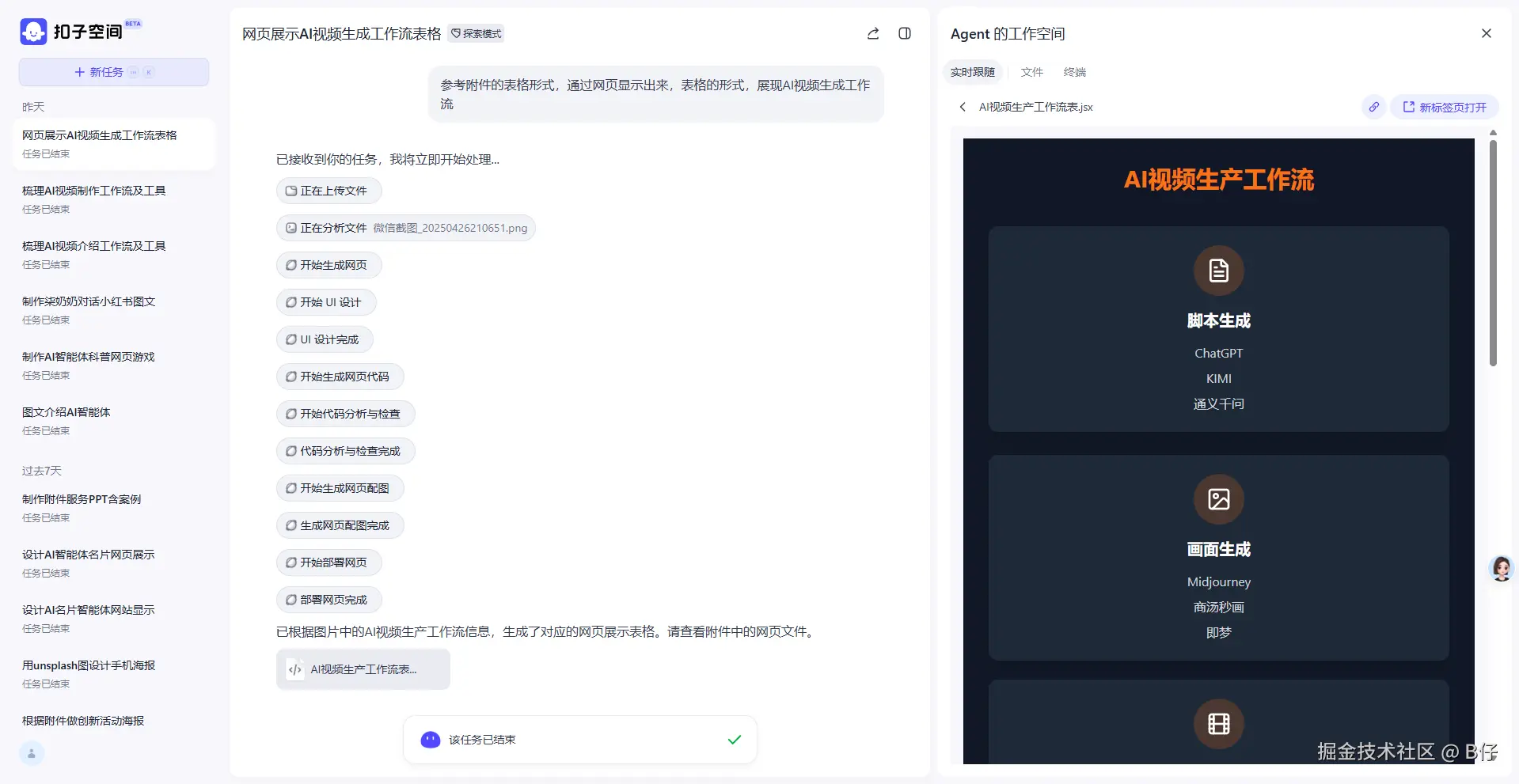
Task: Click the share icon in the task header
Action: [x=873, y=33]
